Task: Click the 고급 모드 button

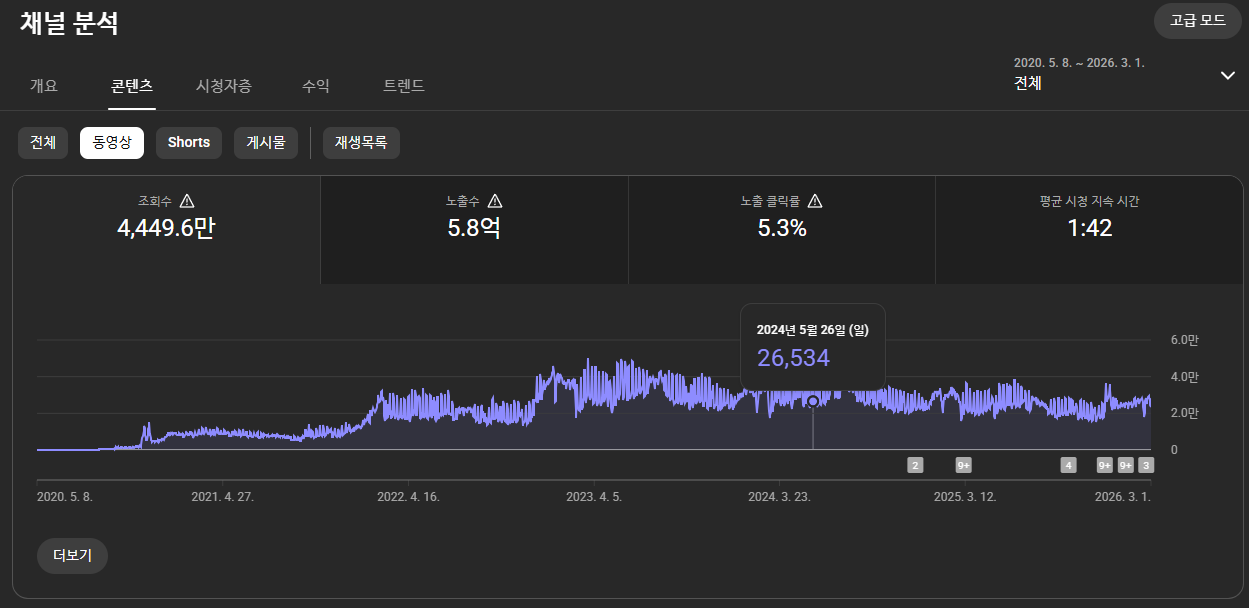Action: click(x=1198, y=21)
